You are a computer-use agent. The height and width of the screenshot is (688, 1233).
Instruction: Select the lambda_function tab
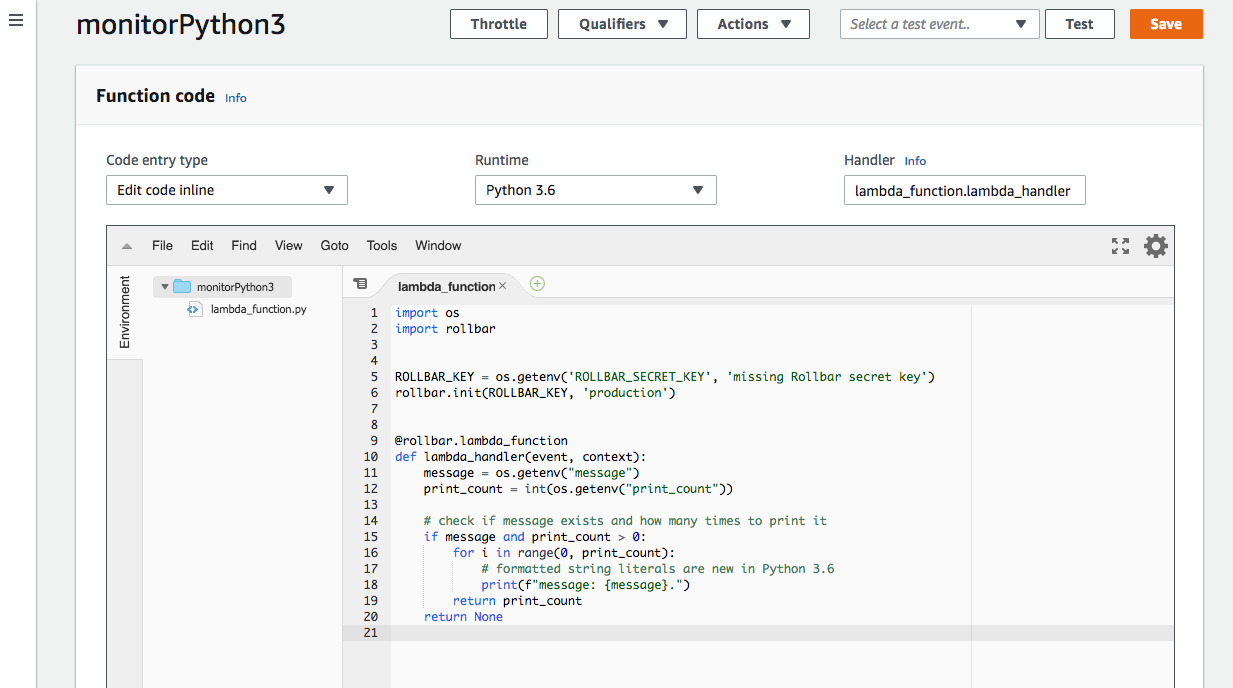coord(445,286)
